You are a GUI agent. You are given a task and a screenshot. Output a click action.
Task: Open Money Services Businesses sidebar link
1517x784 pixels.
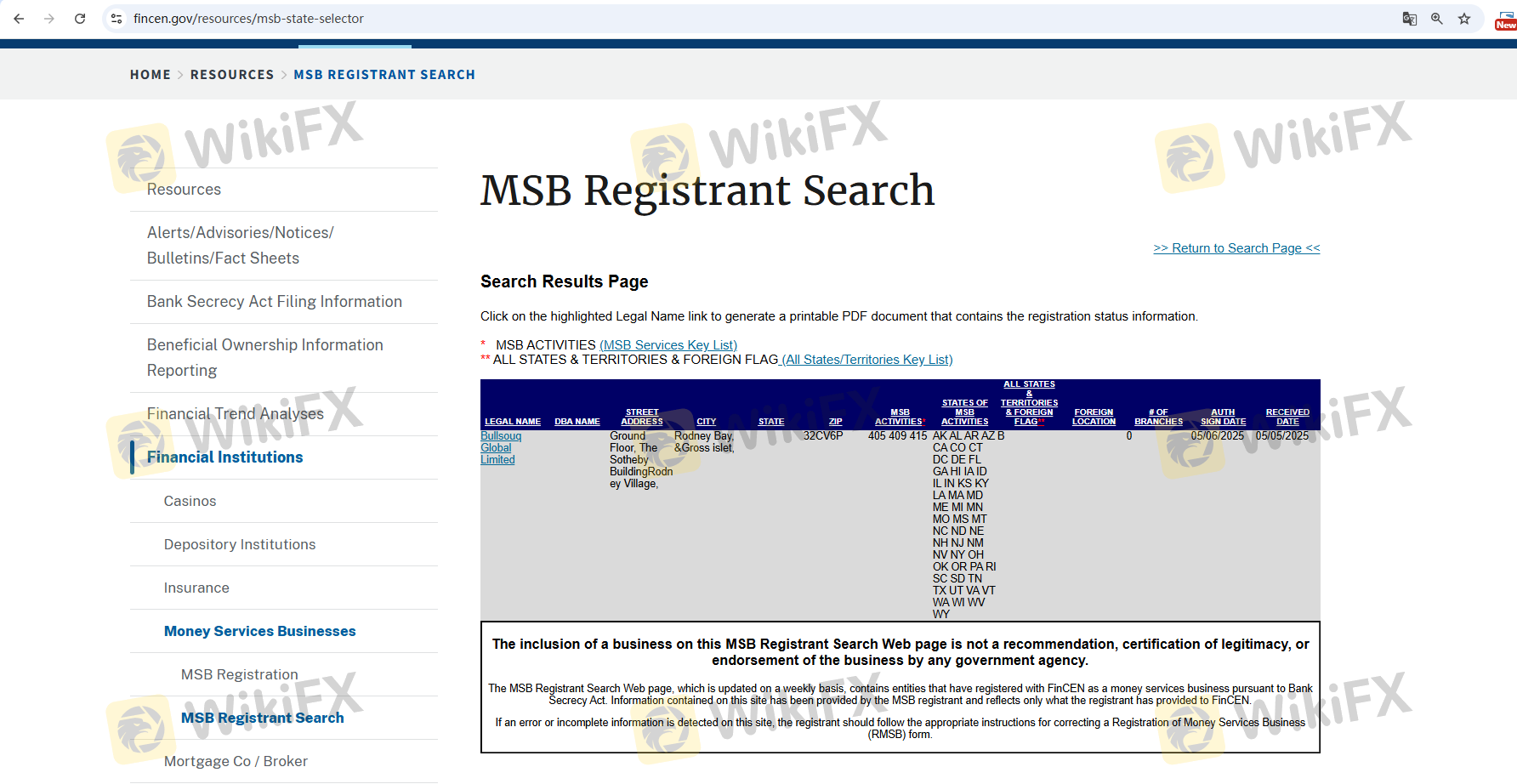pyautogui.click(x=260, y=632)
